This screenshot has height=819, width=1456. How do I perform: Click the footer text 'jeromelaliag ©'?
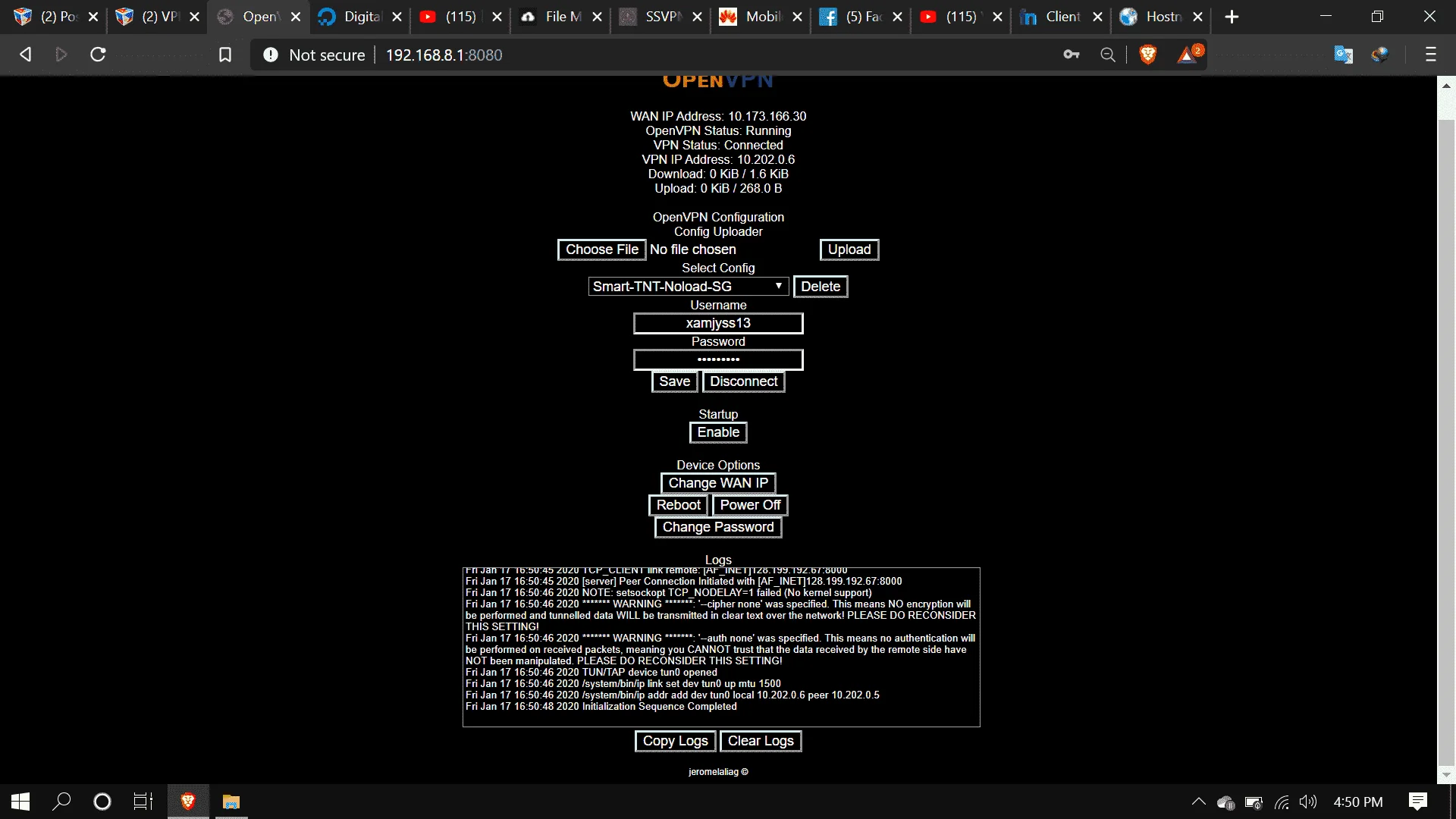point(718,772)
